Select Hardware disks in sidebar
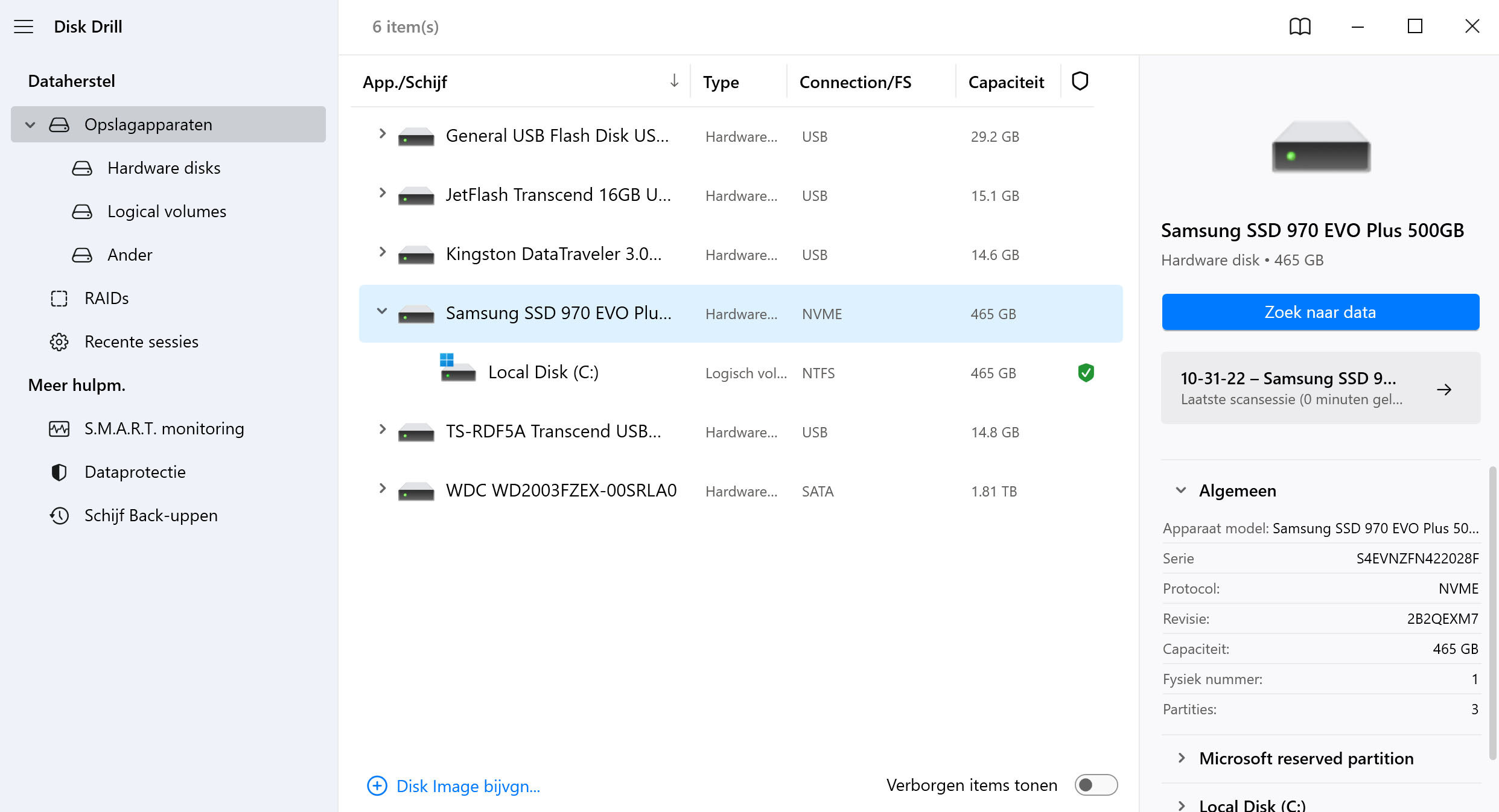Image resolution: width=1499 pixels, height=812 pixels. pos(164,168)
